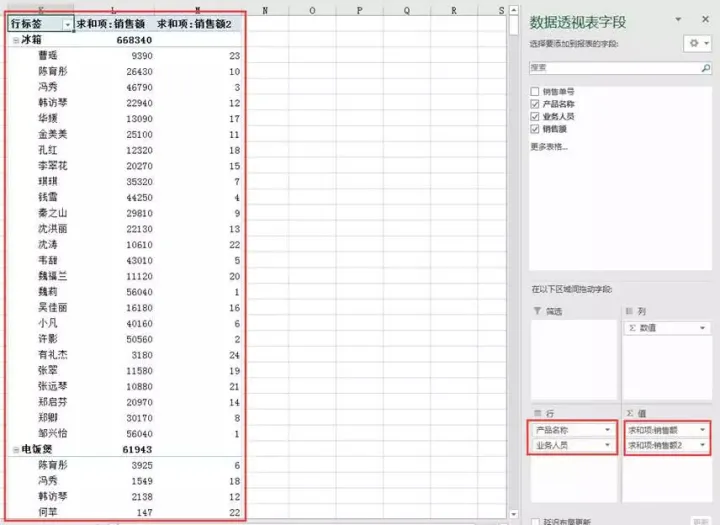The width and height of the screenshot is (720, 525).
Task: Enable the defer layout update checkbox
Action: pyautogui.click(x=535, y=521)
